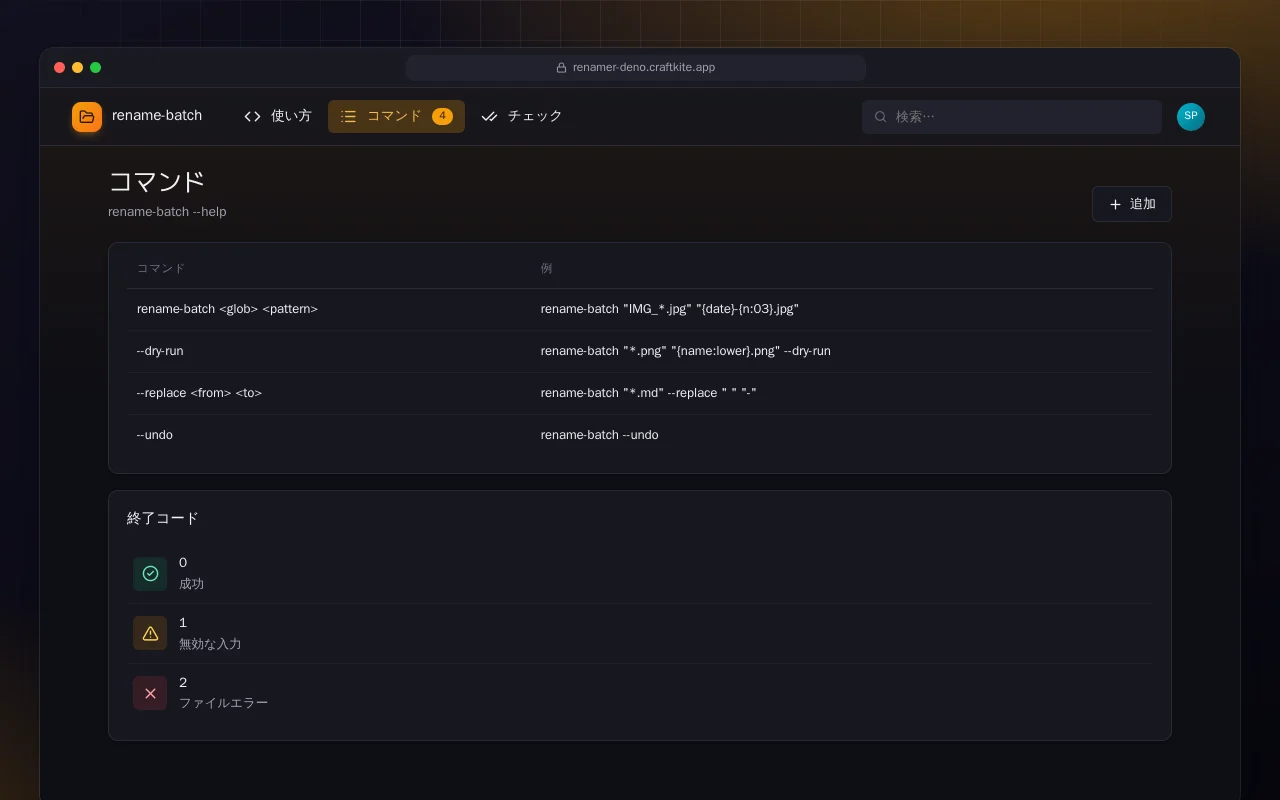Click the rename-batch app name
1280x800 pixels.
click(157, 116)
